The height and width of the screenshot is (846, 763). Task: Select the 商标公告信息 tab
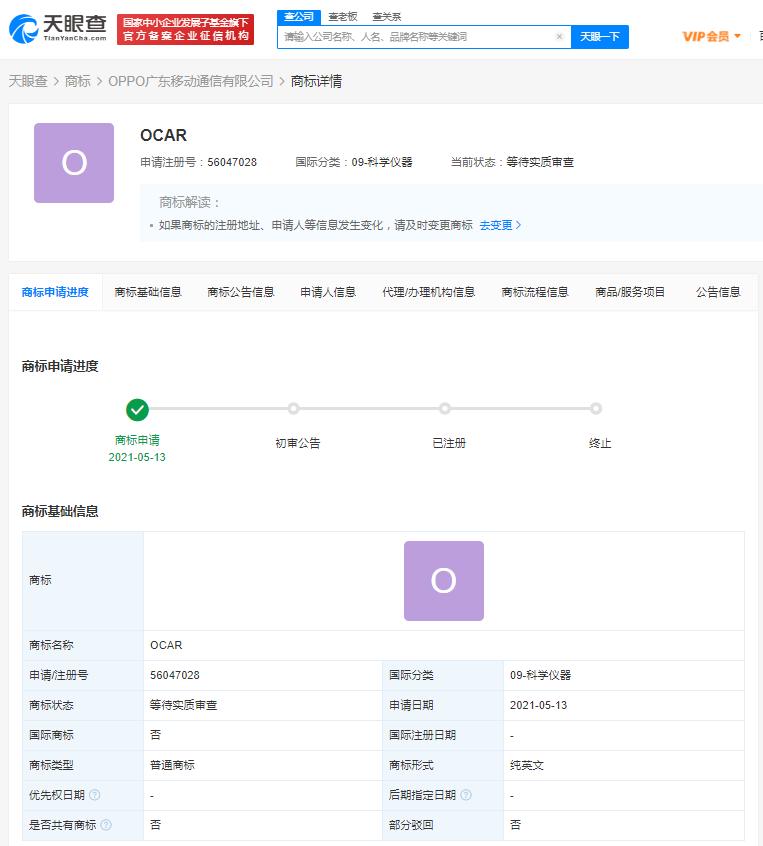pos(241,292)
